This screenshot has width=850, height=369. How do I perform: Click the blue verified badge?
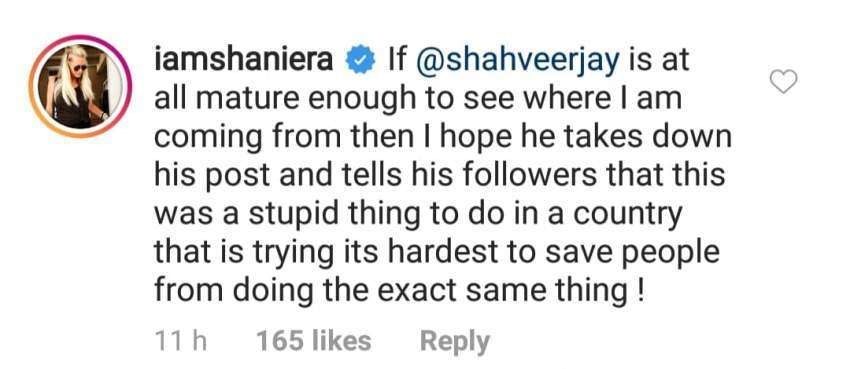(360, 62)
